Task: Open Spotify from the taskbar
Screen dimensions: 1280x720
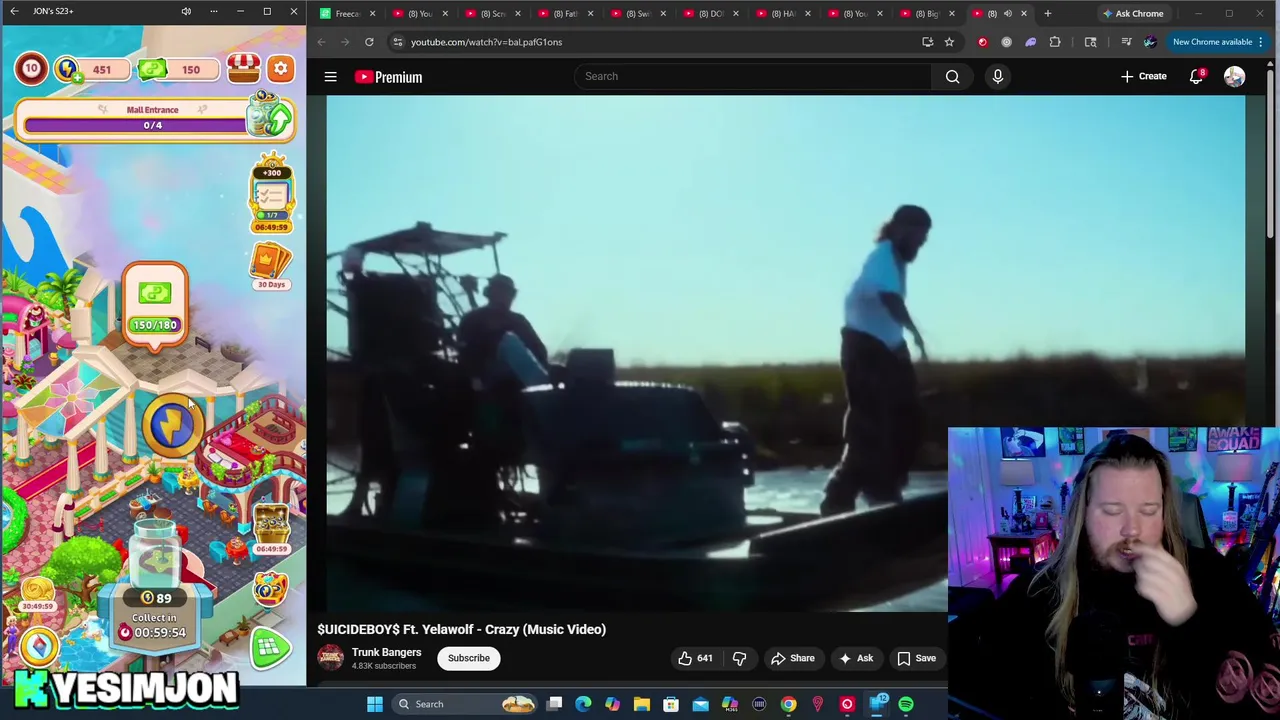Action: (x=906, y=704)
